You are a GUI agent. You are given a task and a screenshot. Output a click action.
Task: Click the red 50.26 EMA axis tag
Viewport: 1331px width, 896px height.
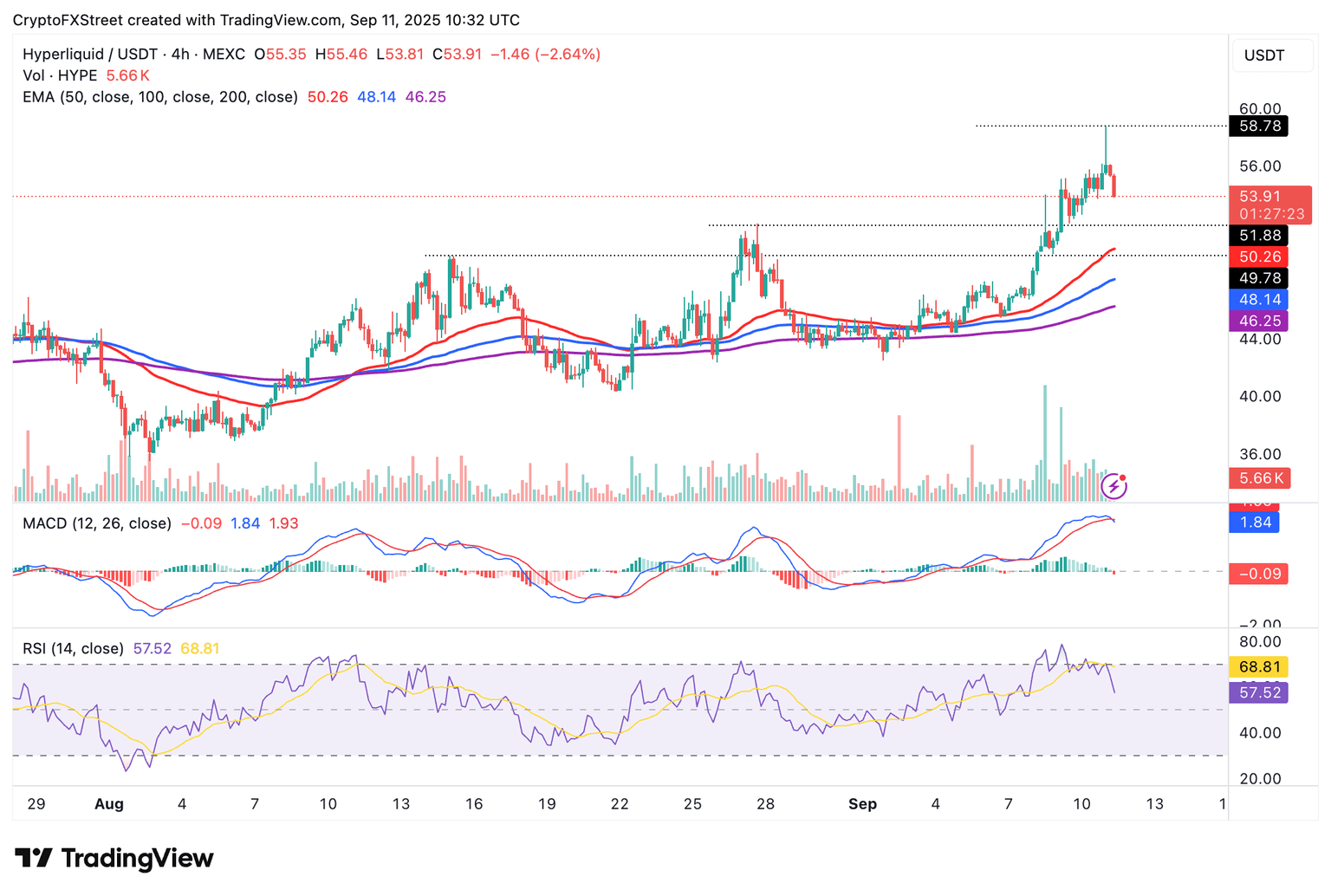pos(1259,256)
